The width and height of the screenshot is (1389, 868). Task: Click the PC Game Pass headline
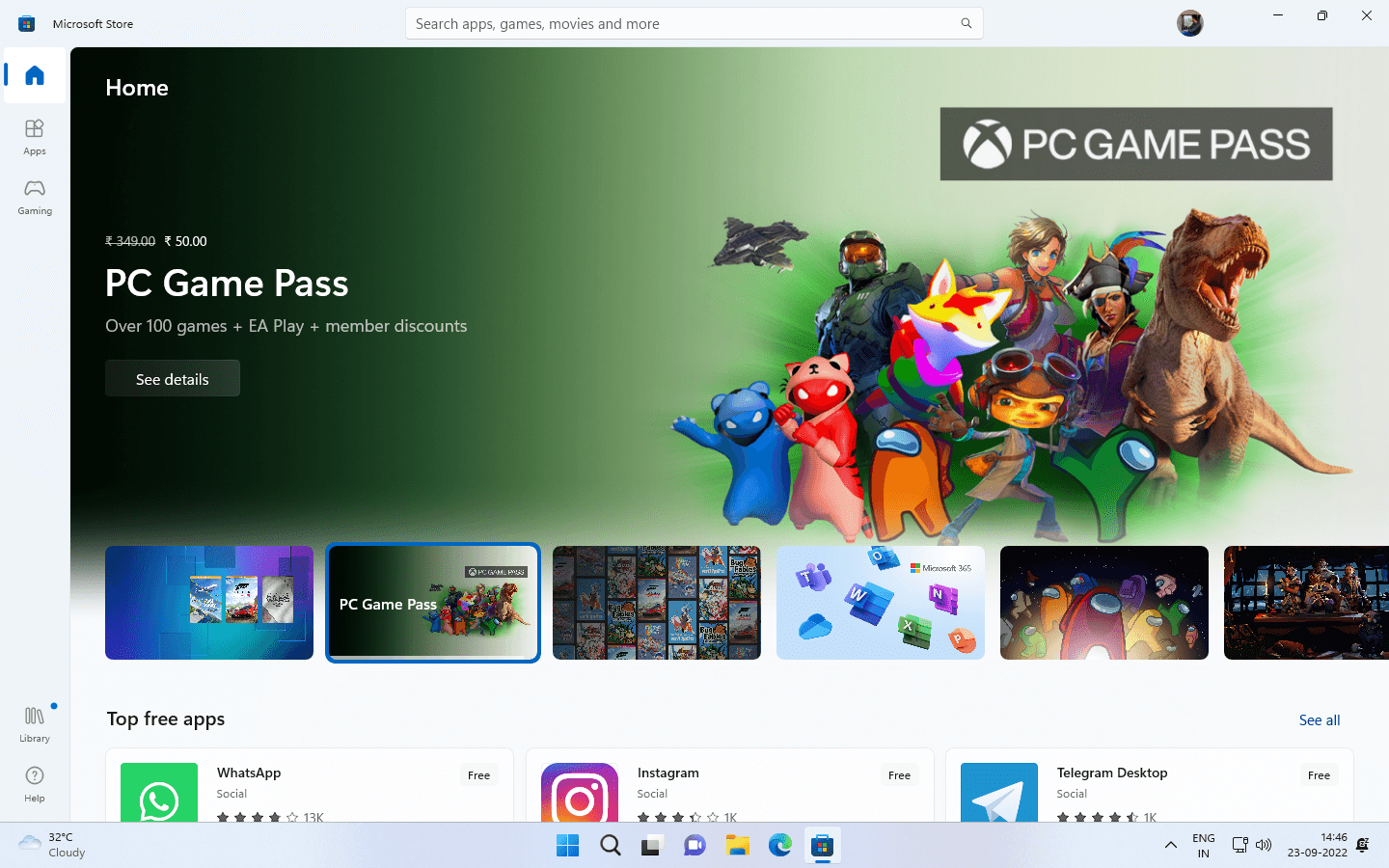[x=227, y=283]
